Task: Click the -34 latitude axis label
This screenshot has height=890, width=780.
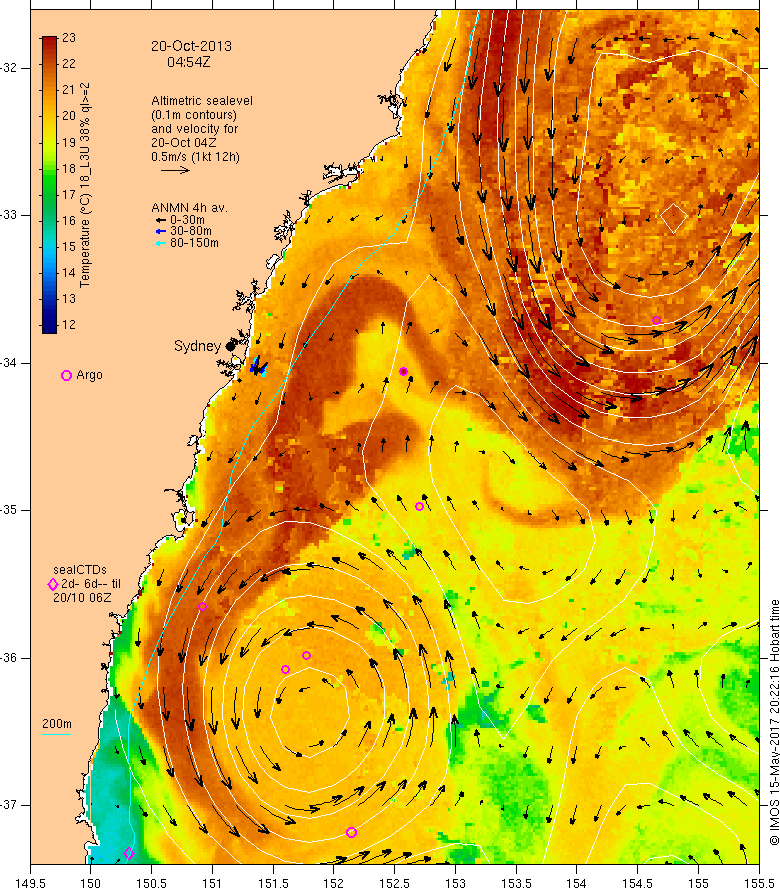Action: (x=9, y=363)
